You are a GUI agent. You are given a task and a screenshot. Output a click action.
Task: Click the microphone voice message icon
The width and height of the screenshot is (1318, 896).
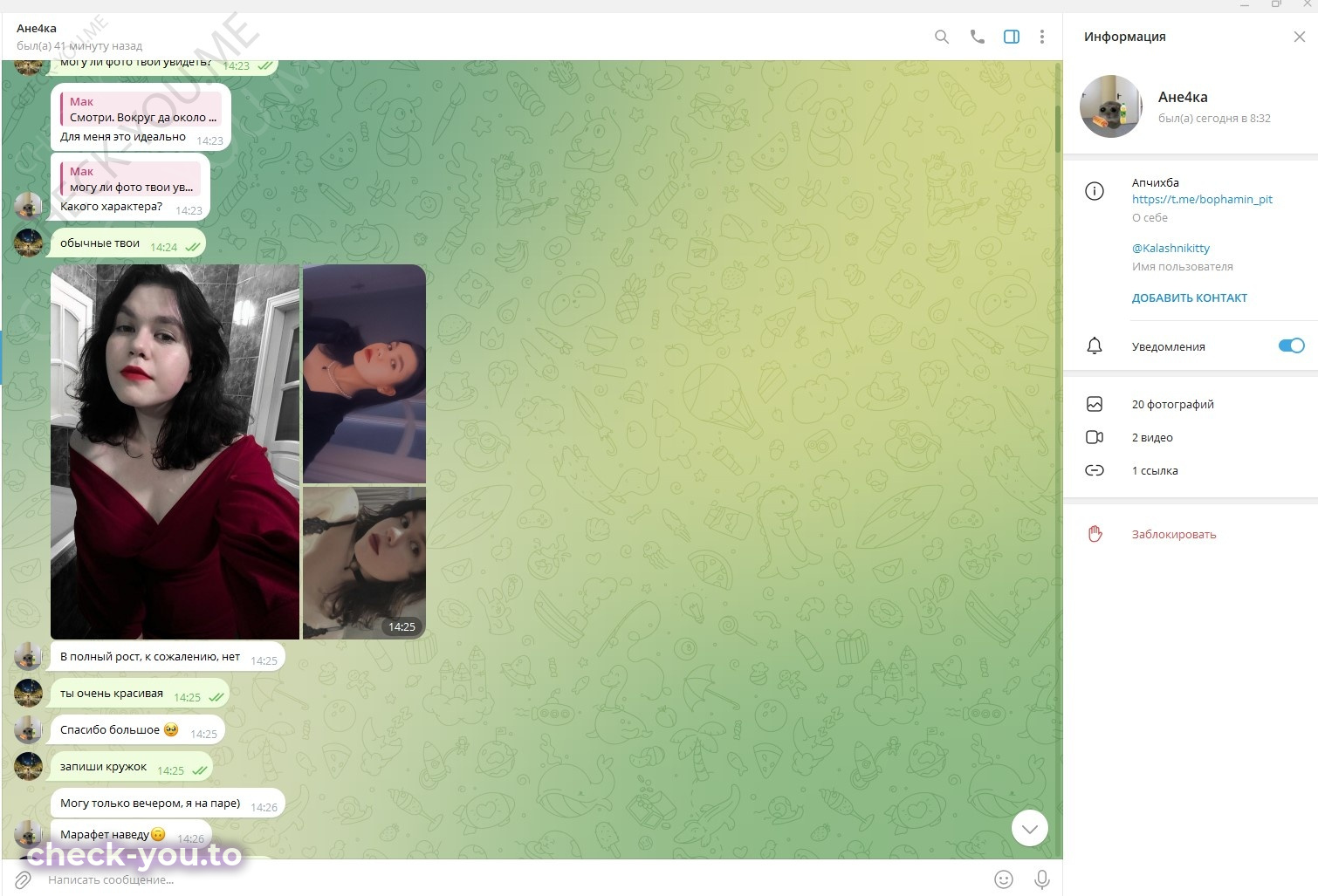(1042, 879)
